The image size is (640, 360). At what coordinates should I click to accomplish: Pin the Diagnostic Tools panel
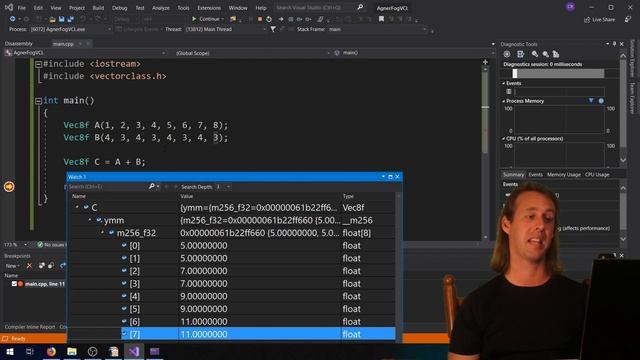614,44
